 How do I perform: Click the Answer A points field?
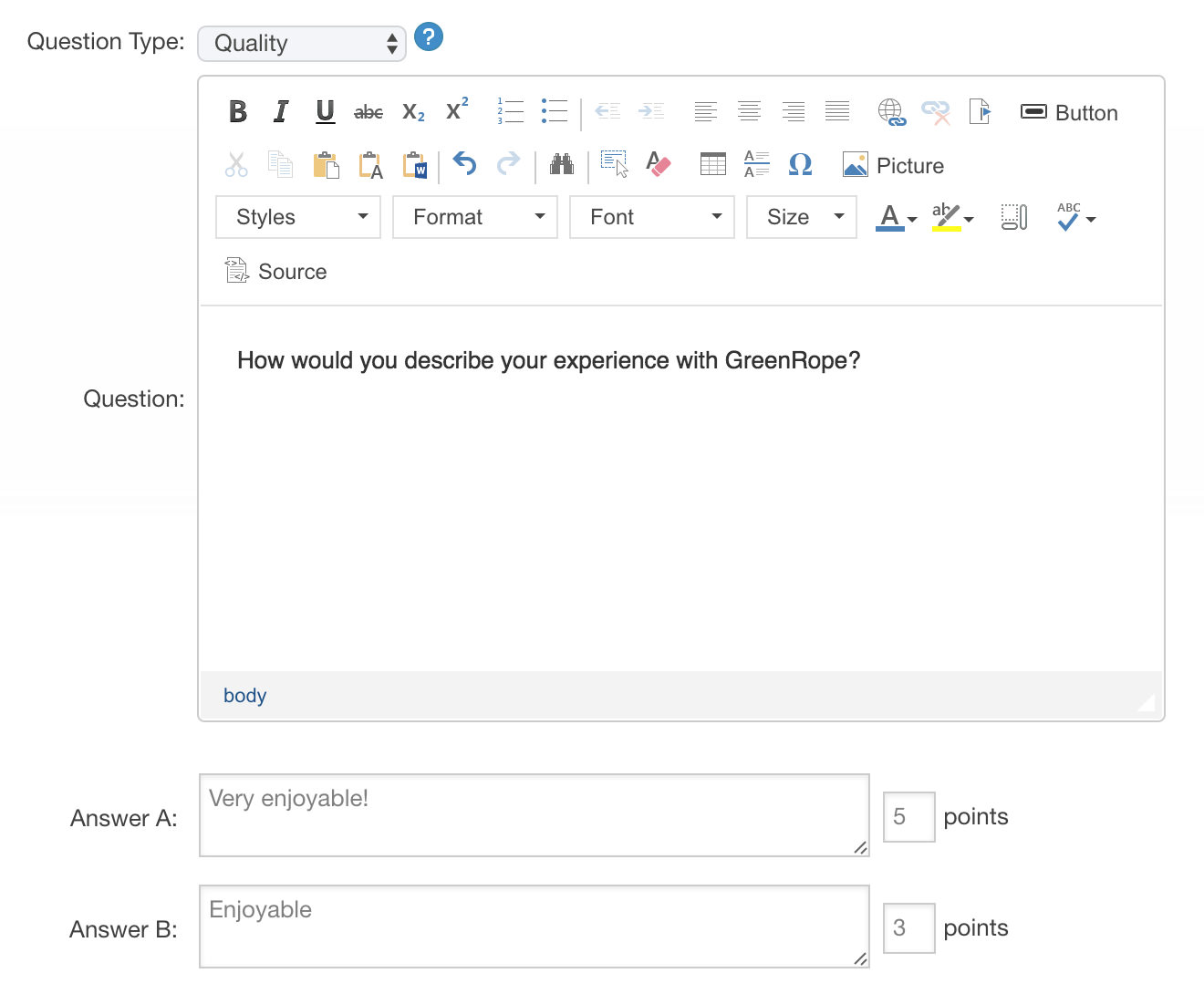909,817
